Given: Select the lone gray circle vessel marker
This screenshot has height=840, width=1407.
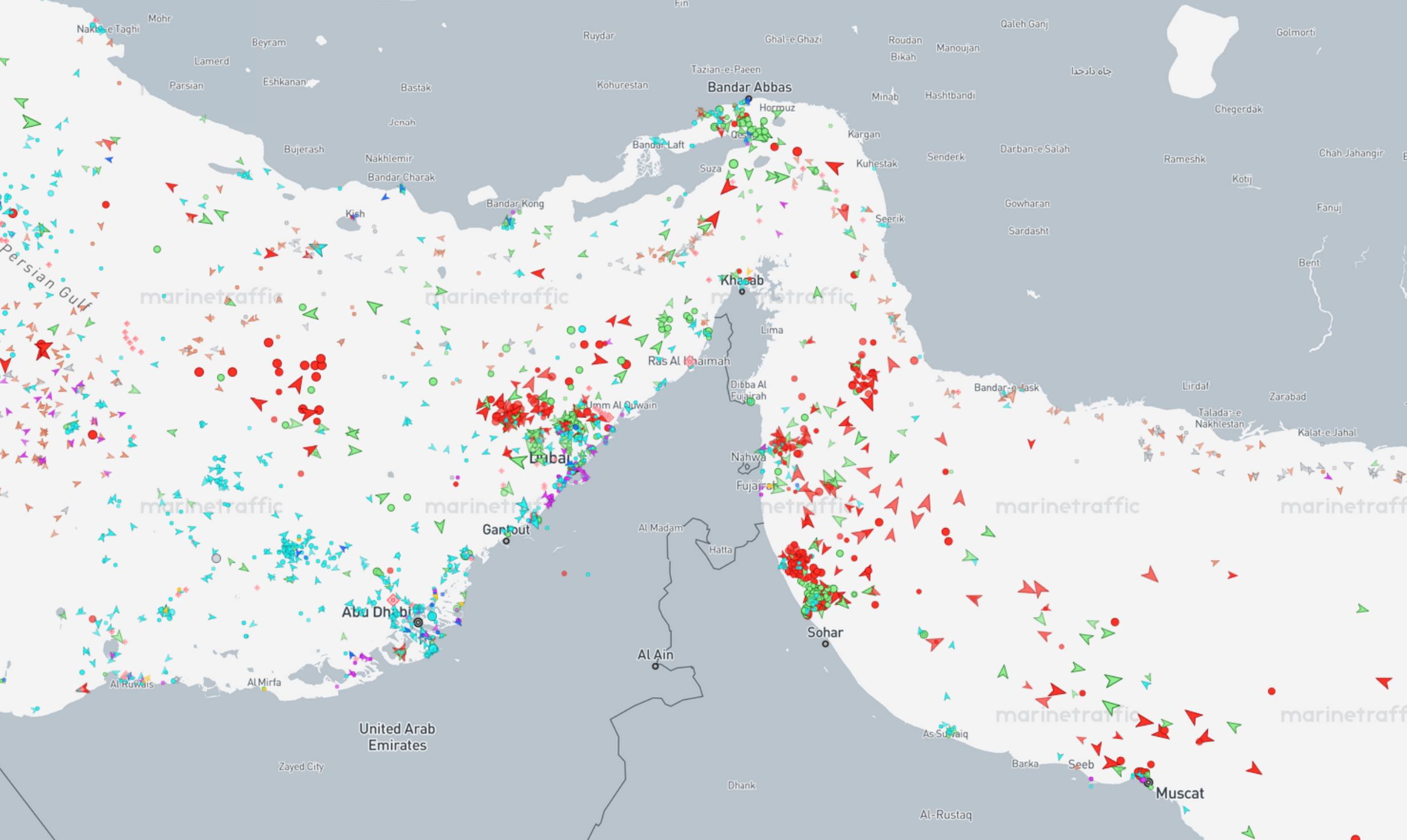Looking at the screenshot, I should (x=216, y=558).
